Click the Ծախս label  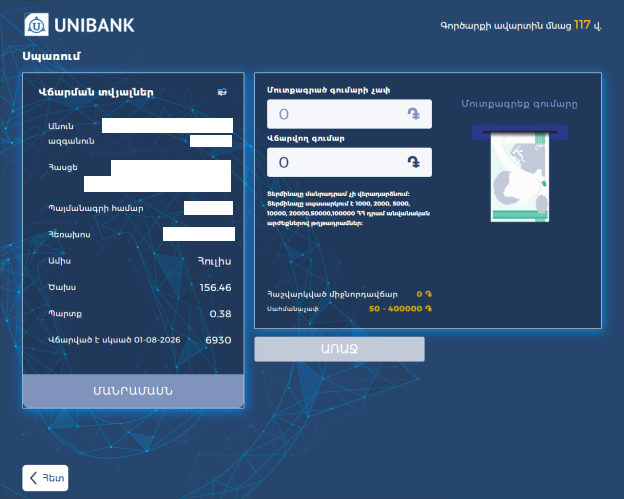62,287
